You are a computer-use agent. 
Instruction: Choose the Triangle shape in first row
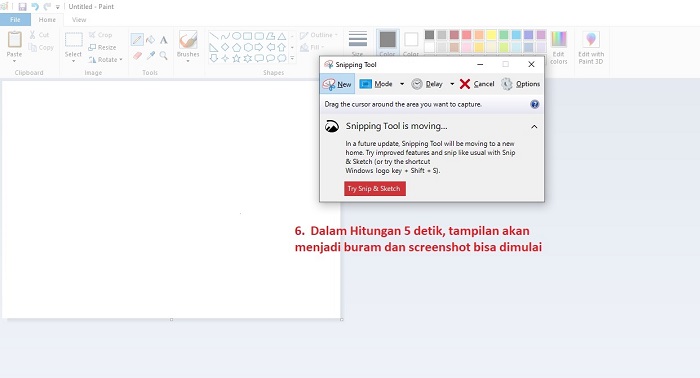click(x=282, y=36)
